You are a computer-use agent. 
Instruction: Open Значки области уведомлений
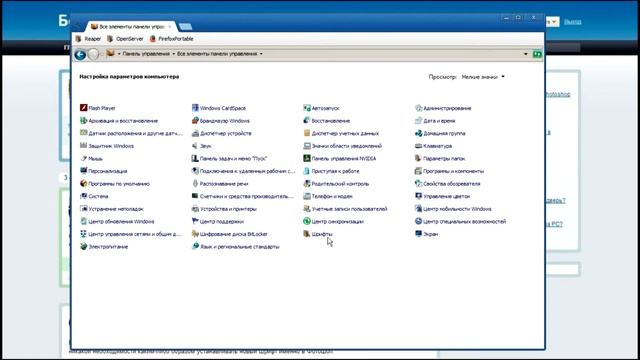pyautogui.click(x=342, y=146)
